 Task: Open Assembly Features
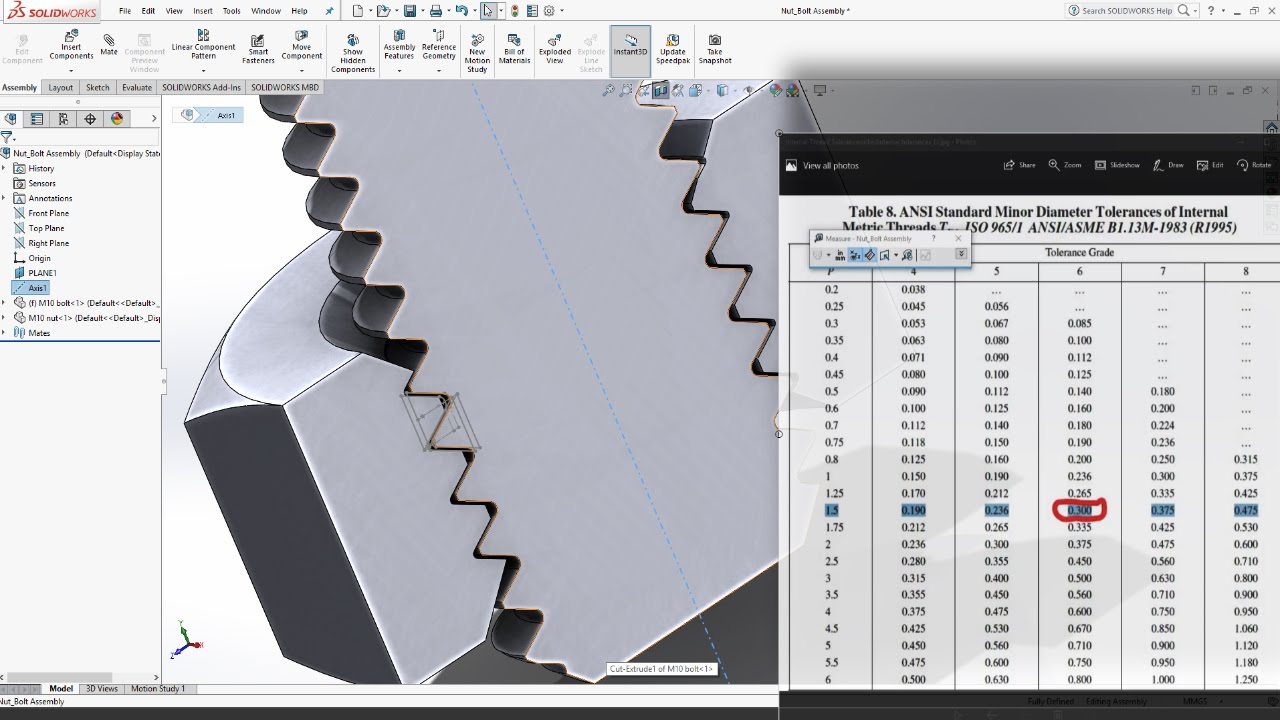click(399, 46)
